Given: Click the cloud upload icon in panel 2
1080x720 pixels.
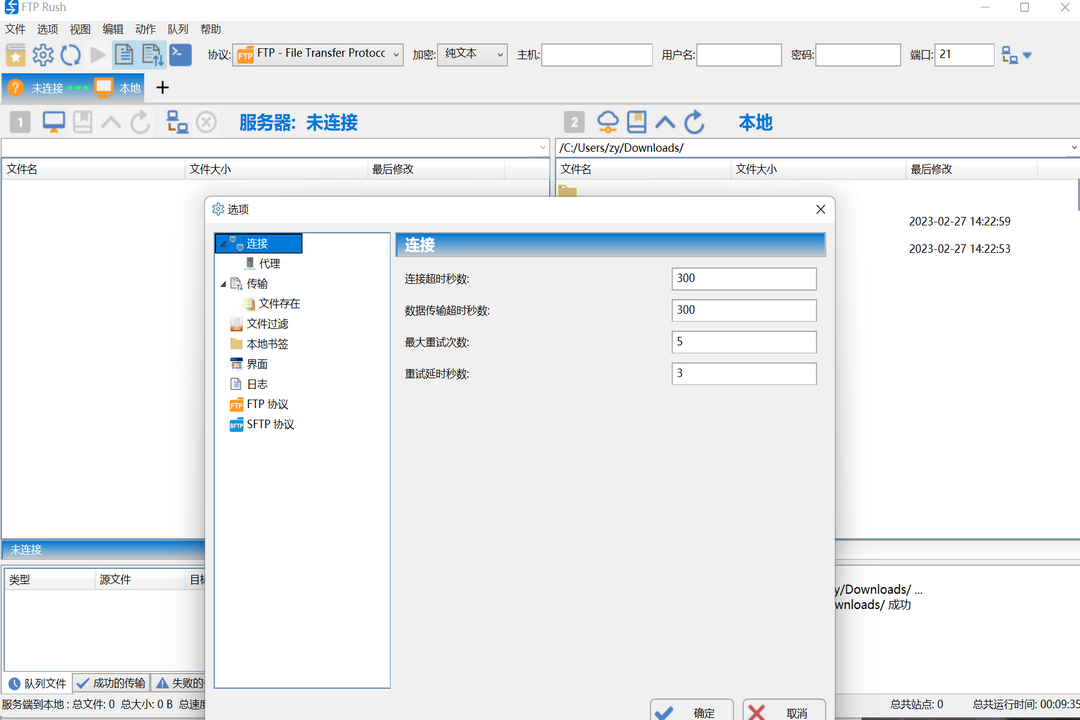Looking at the screenshot, I should (x=607, y=121).
